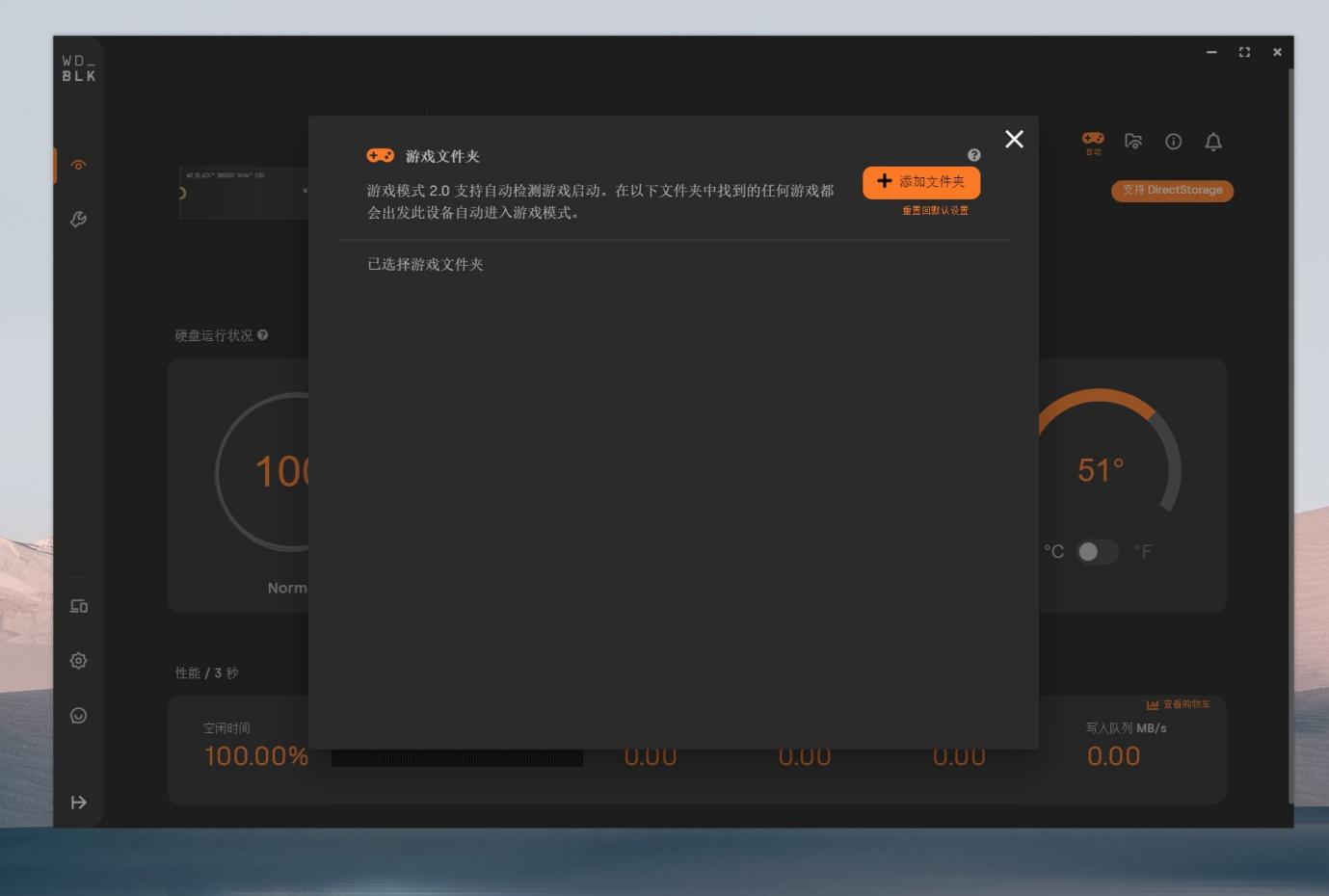This screenshot has width=1329, height=896.
Task: Expand the sidebar with arrow icon
Action: tap(79, 803)
